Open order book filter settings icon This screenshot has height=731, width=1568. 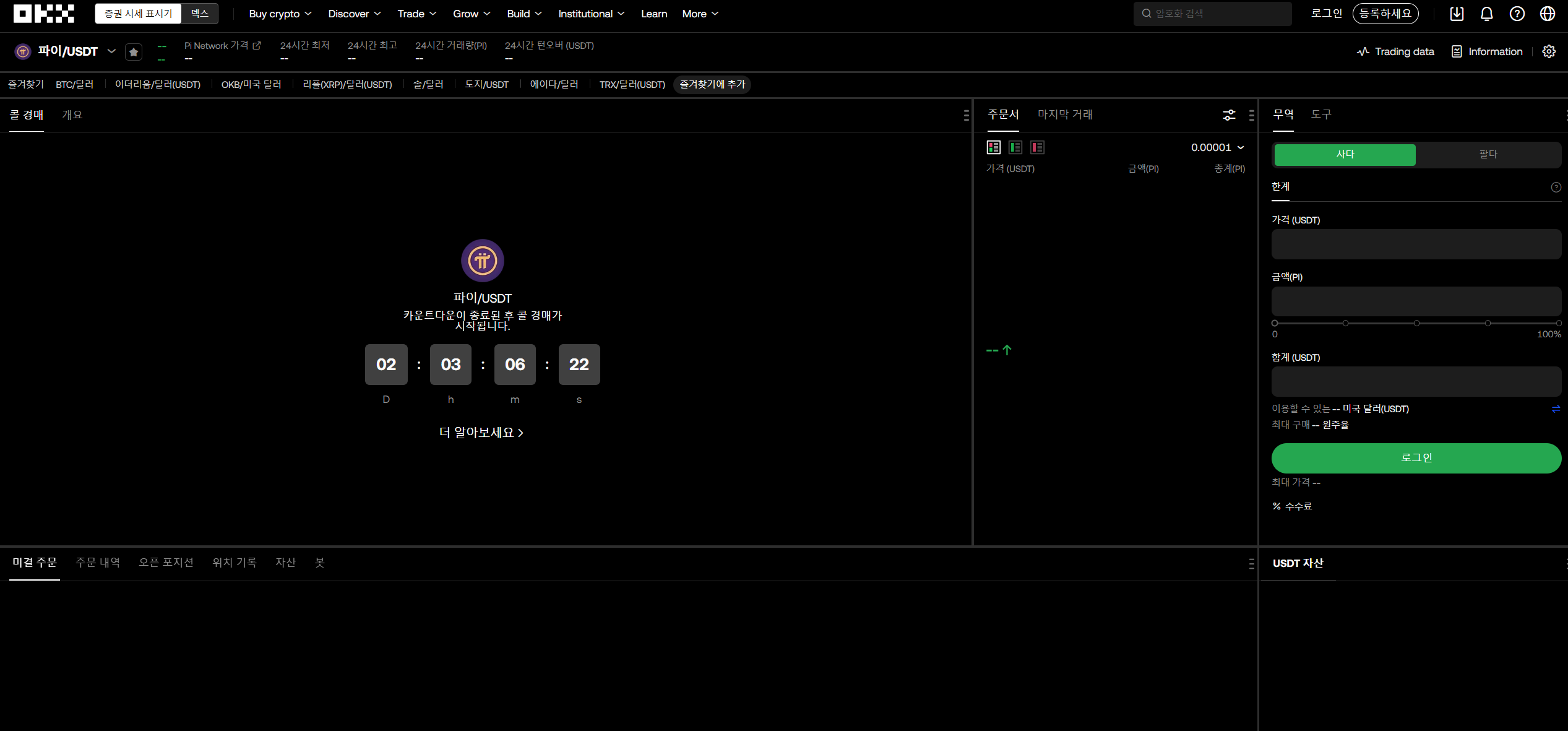click(x=1229, y=115)
